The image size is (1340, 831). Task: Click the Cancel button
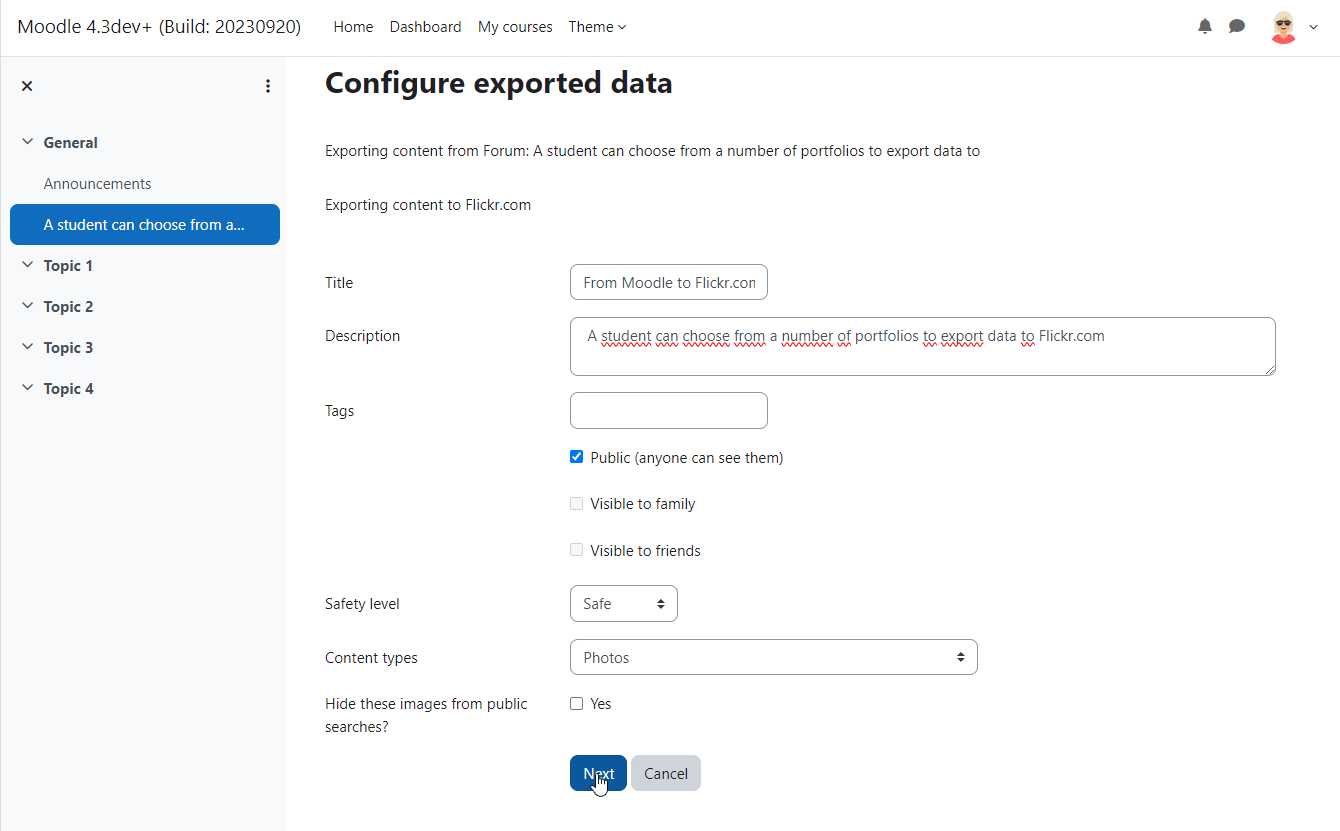(x=666, y=773)
